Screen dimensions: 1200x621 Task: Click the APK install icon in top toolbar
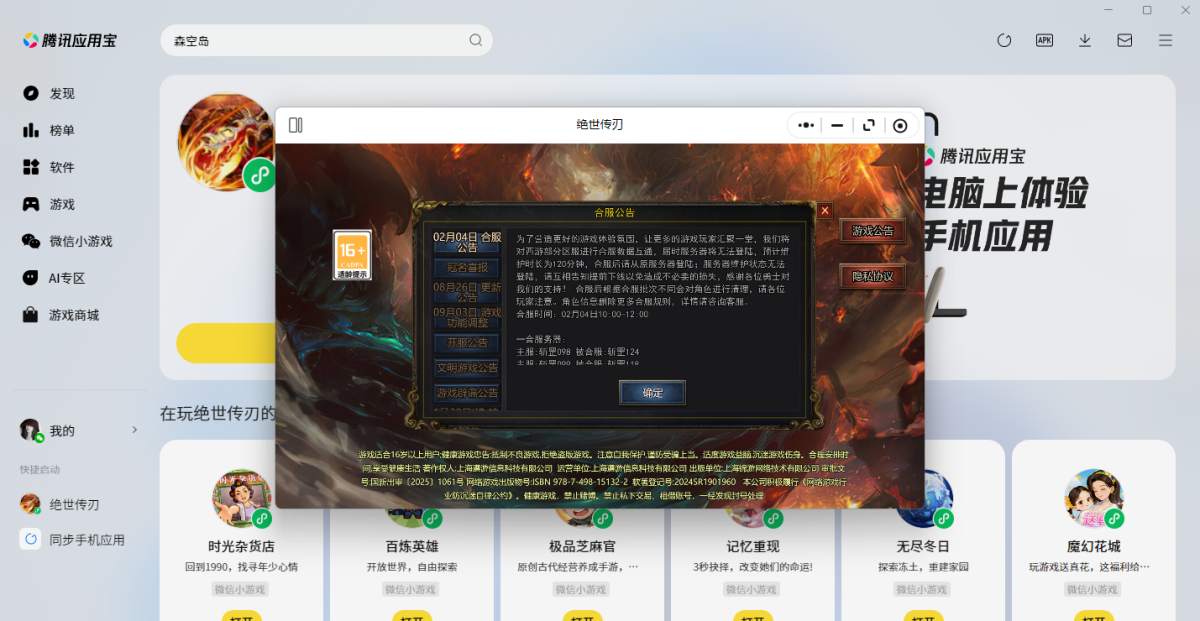click(1044, 40)
